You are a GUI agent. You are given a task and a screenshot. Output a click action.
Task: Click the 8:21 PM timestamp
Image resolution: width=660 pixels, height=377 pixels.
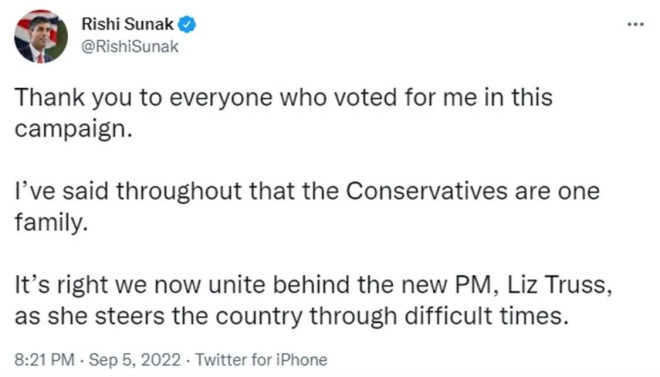click(x=44, y=360)
